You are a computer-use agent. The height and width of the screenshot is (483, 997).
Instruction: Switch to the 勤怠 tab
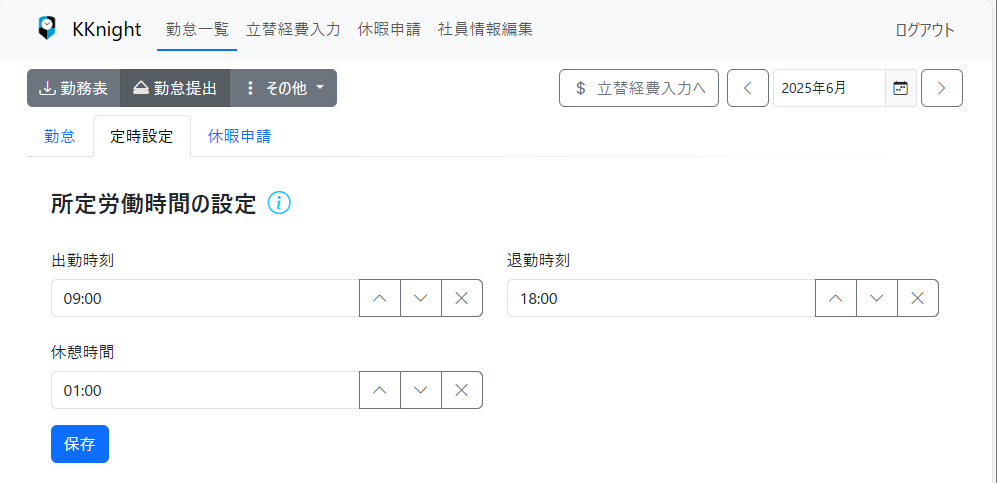coord(60,137)
